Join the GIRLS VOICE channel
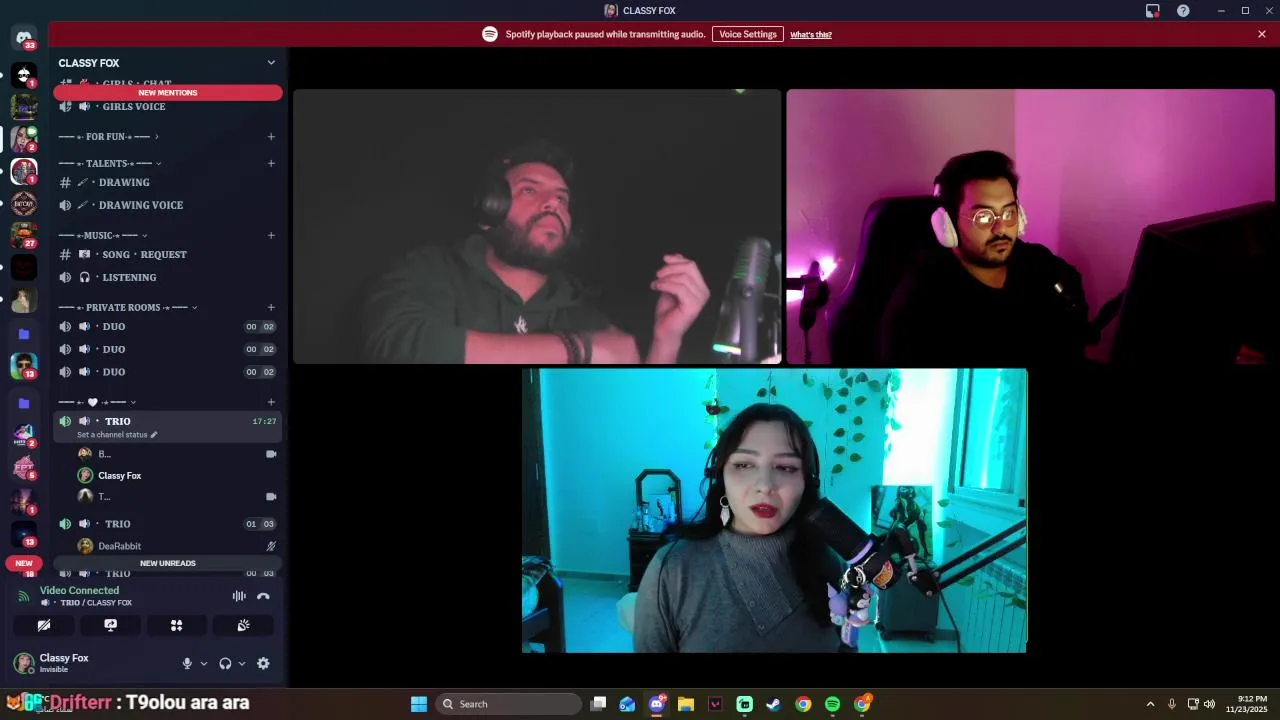The width and height of the screenshot is (1280, 720). coord(168,107)
